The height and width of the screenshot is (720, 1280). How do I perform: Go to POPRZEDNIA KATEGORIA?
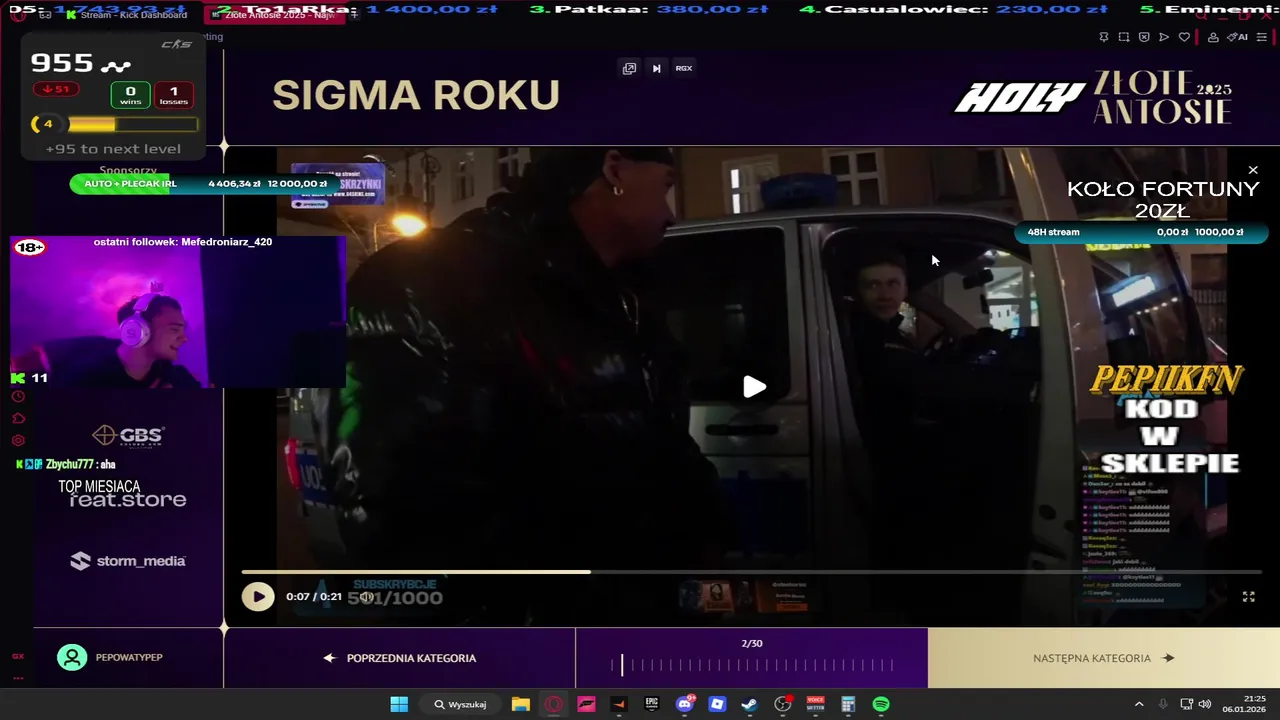coord(400,658)
